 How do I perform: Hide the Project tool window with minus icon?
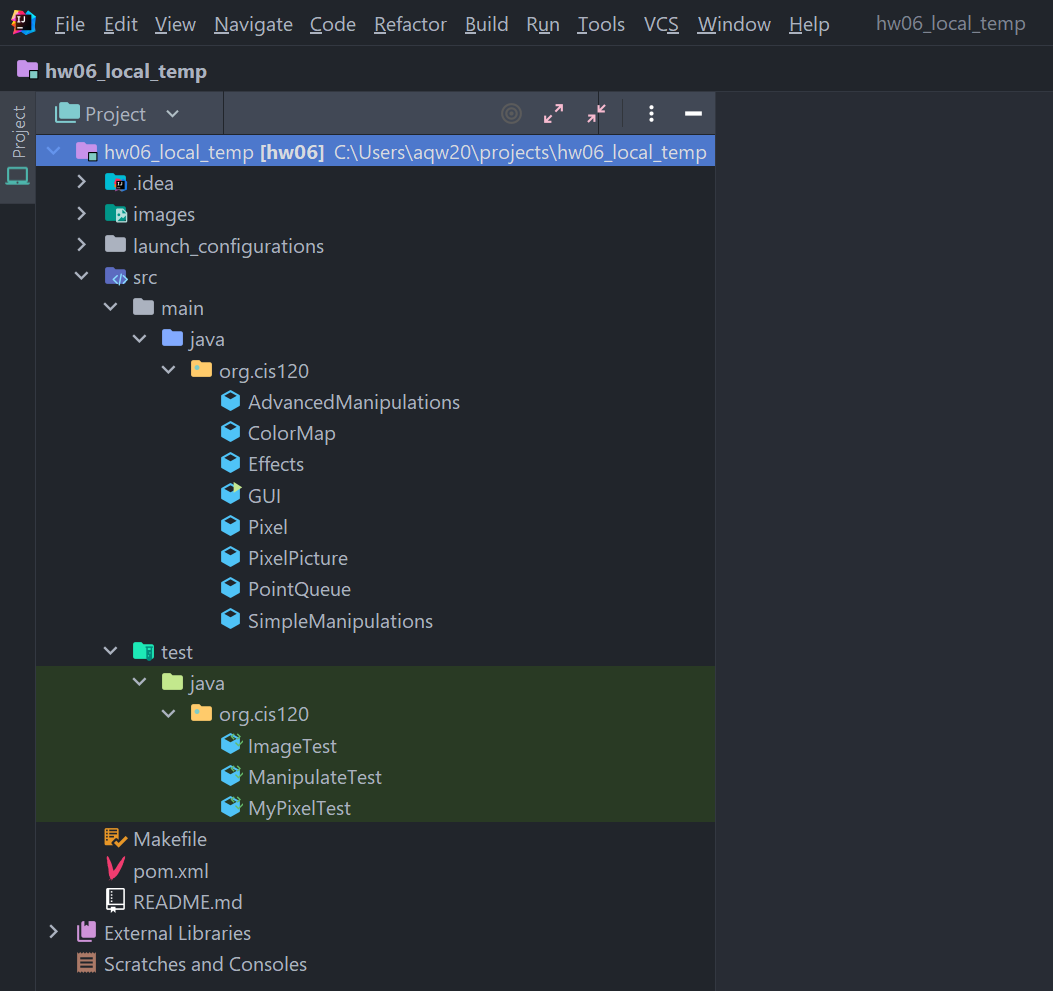[693, 113]
